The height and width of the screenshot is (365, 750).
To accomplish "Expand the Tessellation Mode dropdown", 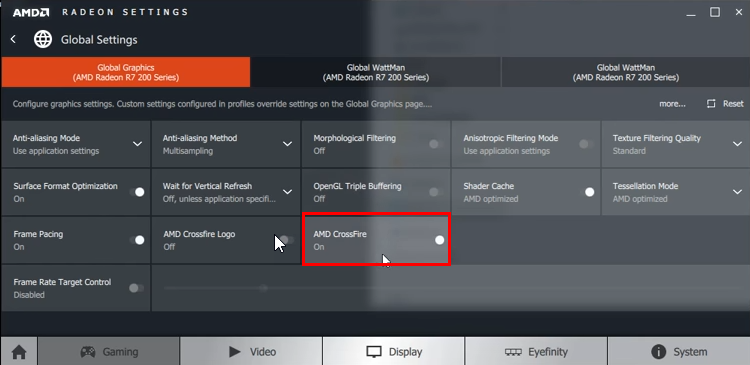I will pos(737,192).
